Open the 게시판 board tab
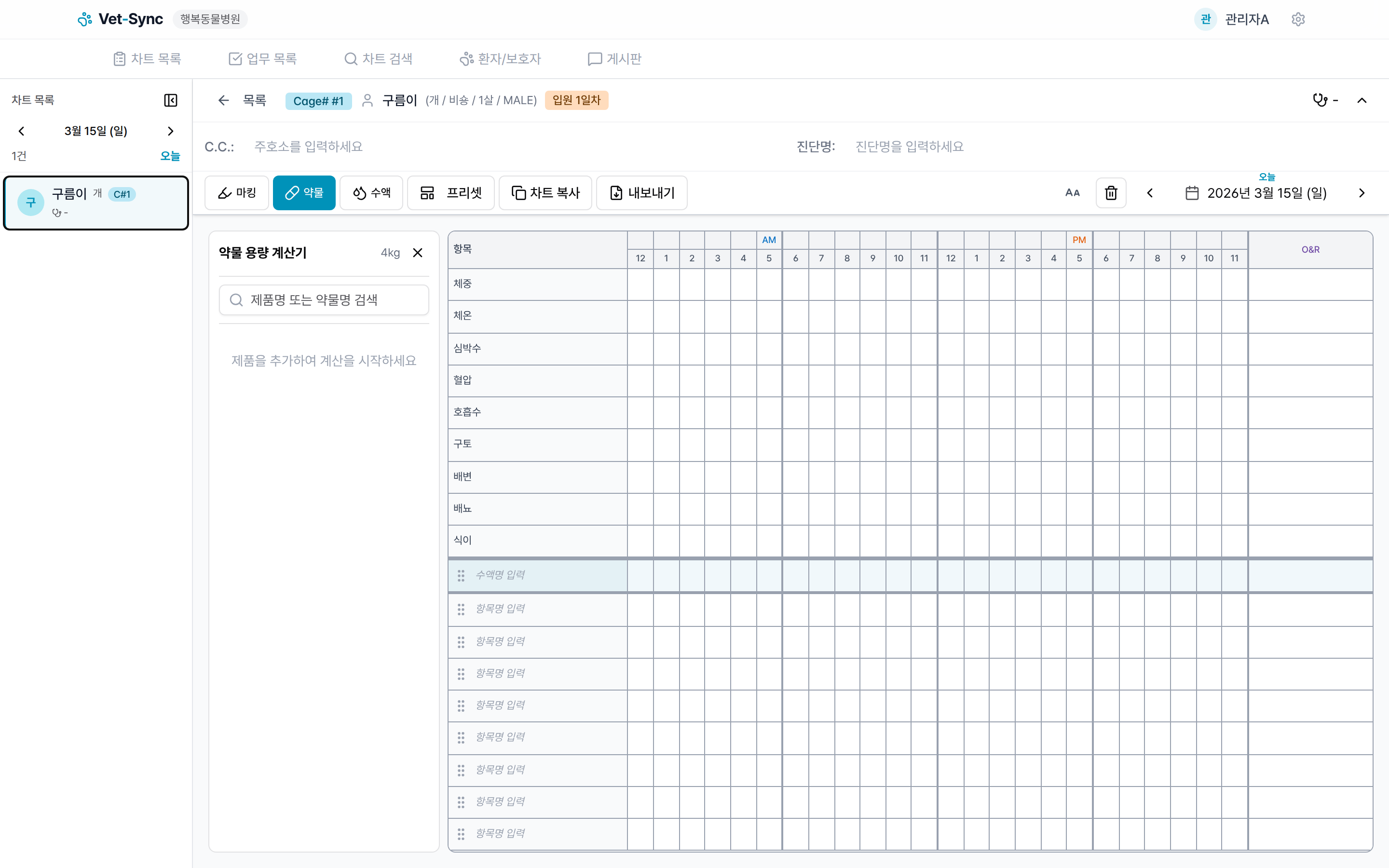1389x868 pixels. [614, 58]
